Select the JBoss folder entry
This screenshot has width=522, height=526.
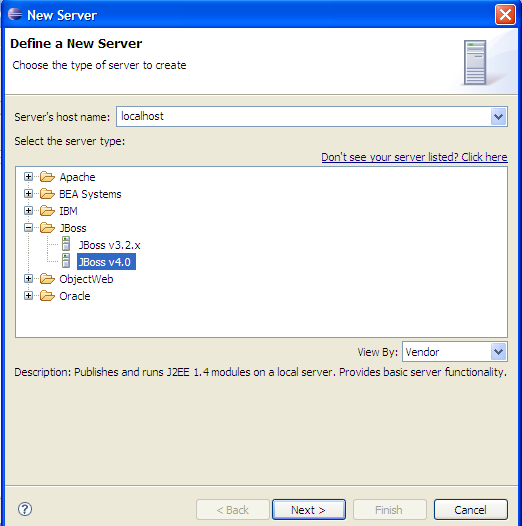[x=73, y=228]
